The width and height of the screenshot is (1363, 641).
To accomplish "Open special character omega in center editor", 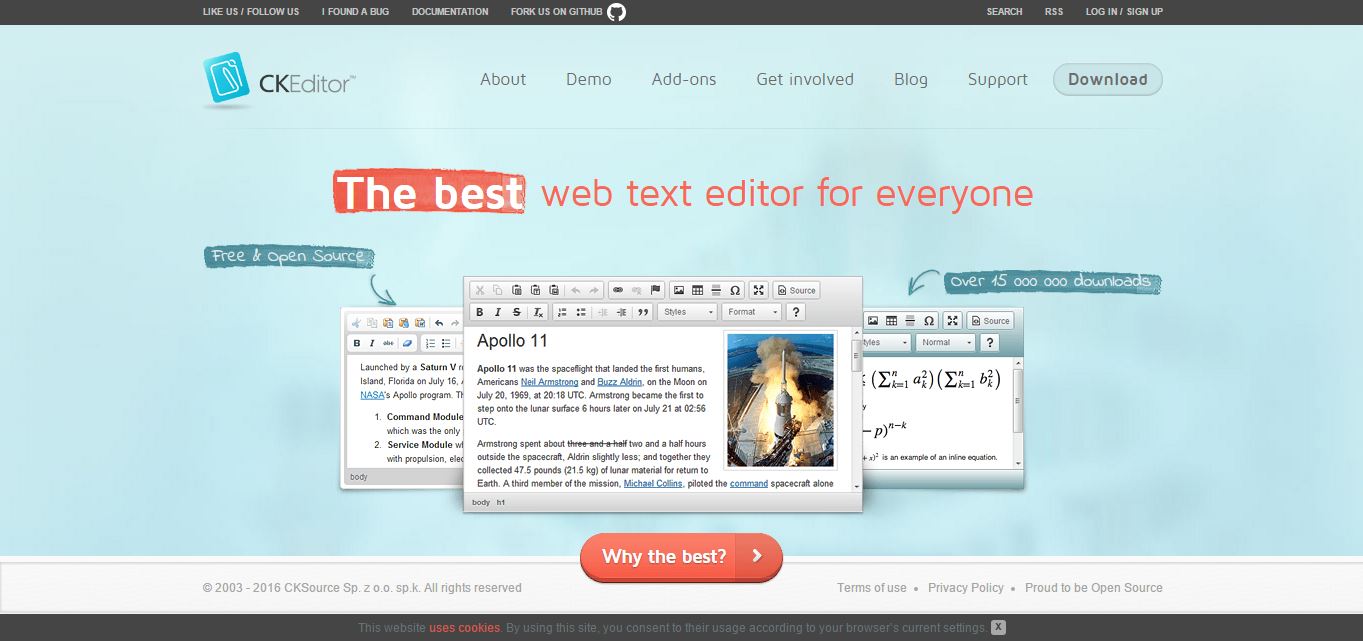I will point(735,290).
